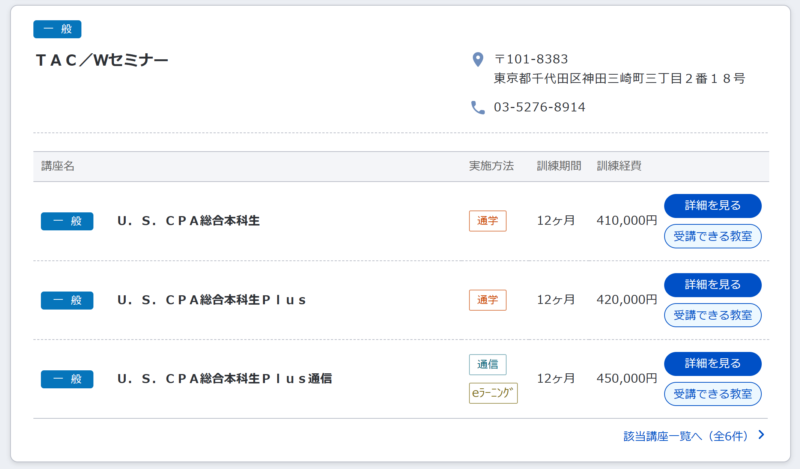Open 詳細を見る for 総合本科生Plus通信
This screenshot has width=800, height=469.
[712, 363]
